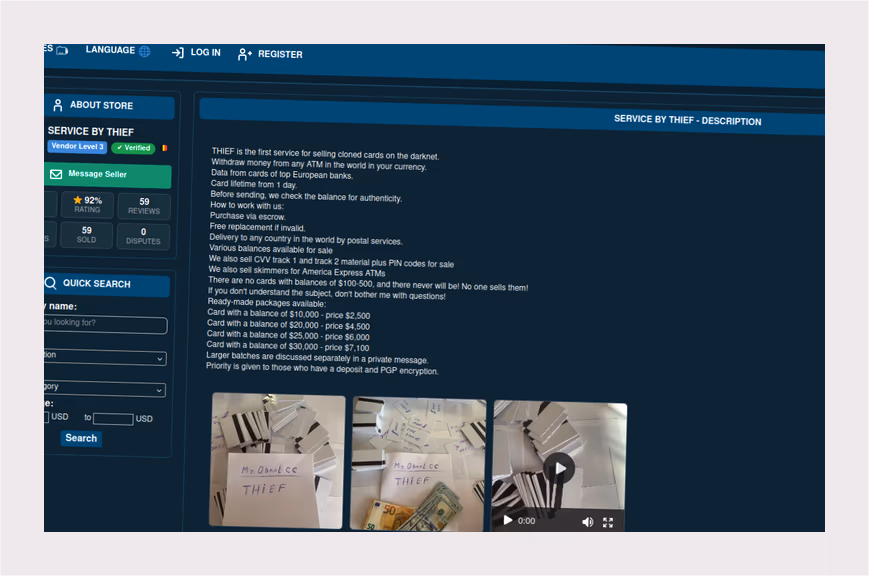The width and height of the screenshot is (869, 576).
Task: Click the LANGUAGE globe icon
Action: (145, 51)
